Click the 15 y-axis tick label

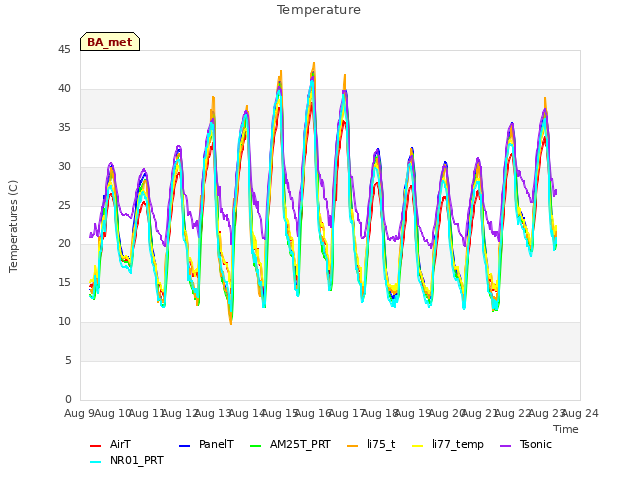tap(64, 283)
